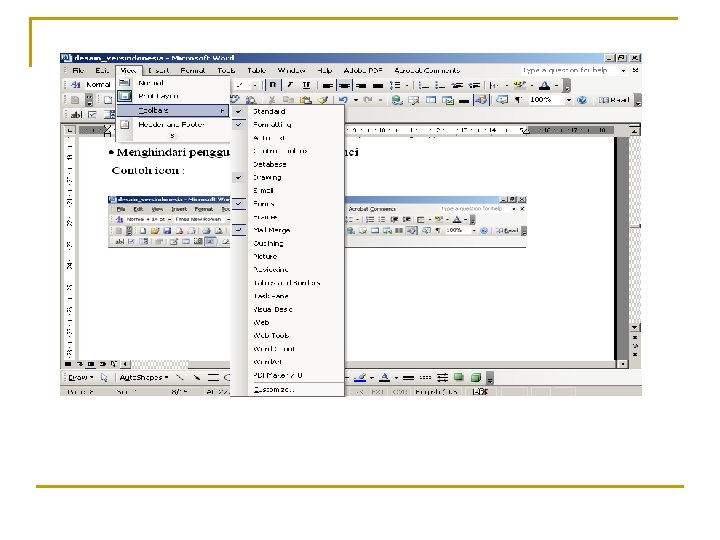Open the File menu

click(78, 70)
